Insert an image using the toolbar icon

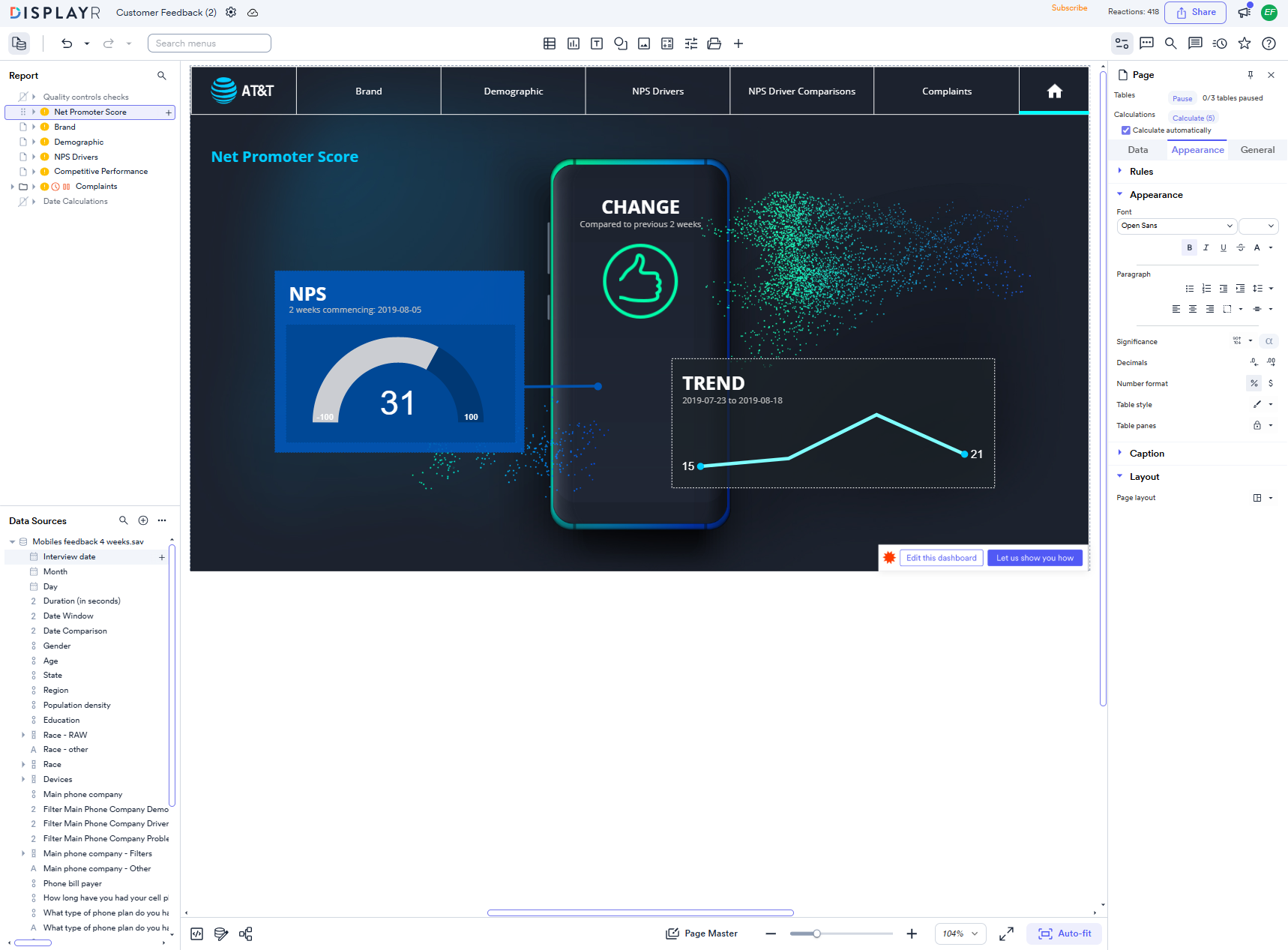click(644, 43)
